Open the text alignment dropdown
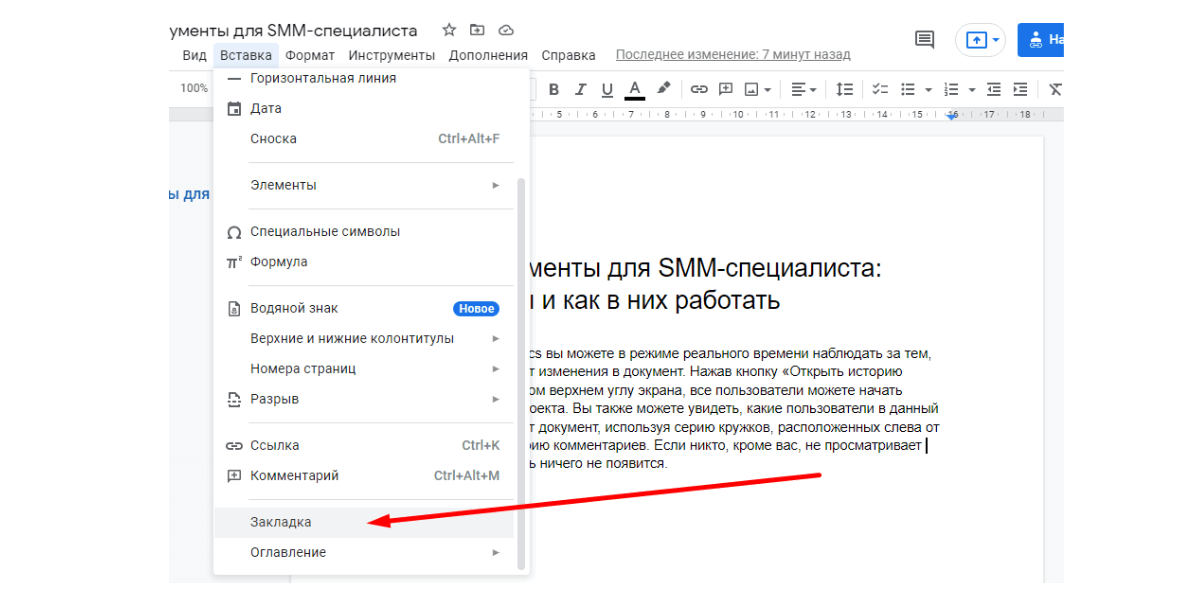Image resolution: width=1200 pixels, height=600 pixels. [x=804, y=89]
